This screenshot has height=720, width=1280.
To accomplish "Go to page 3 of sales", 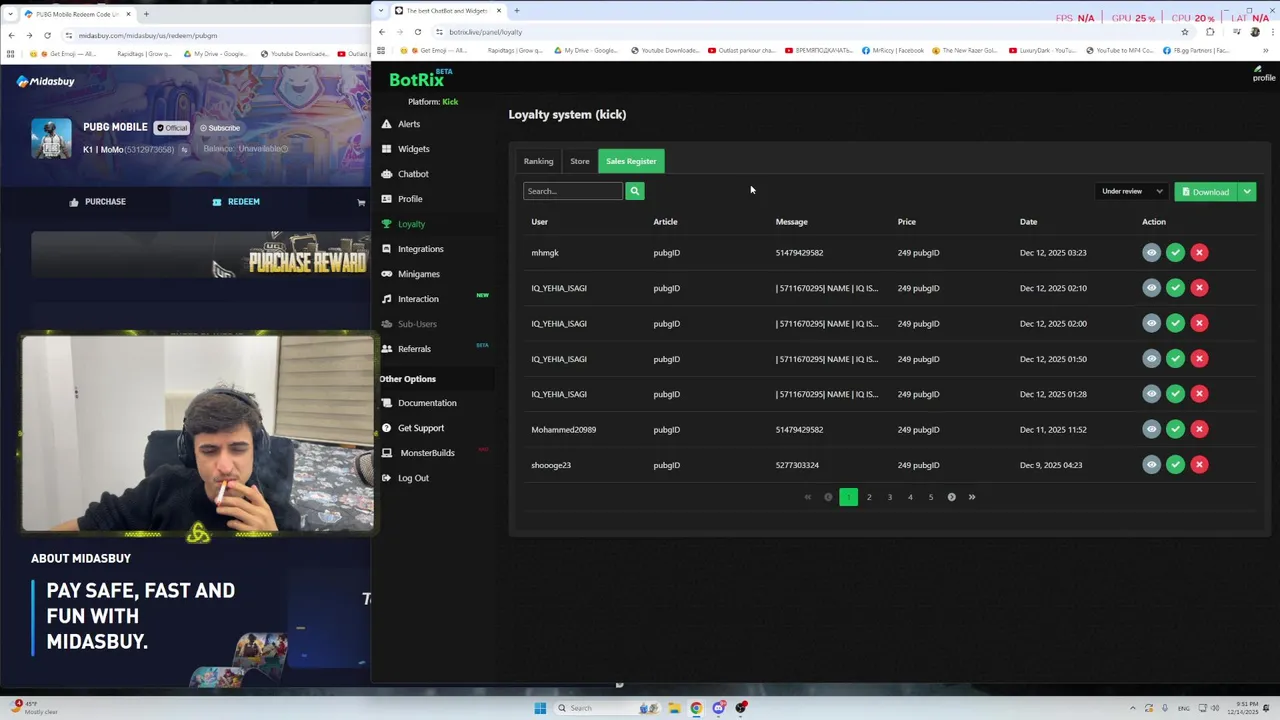I will [x=890, y=497].
